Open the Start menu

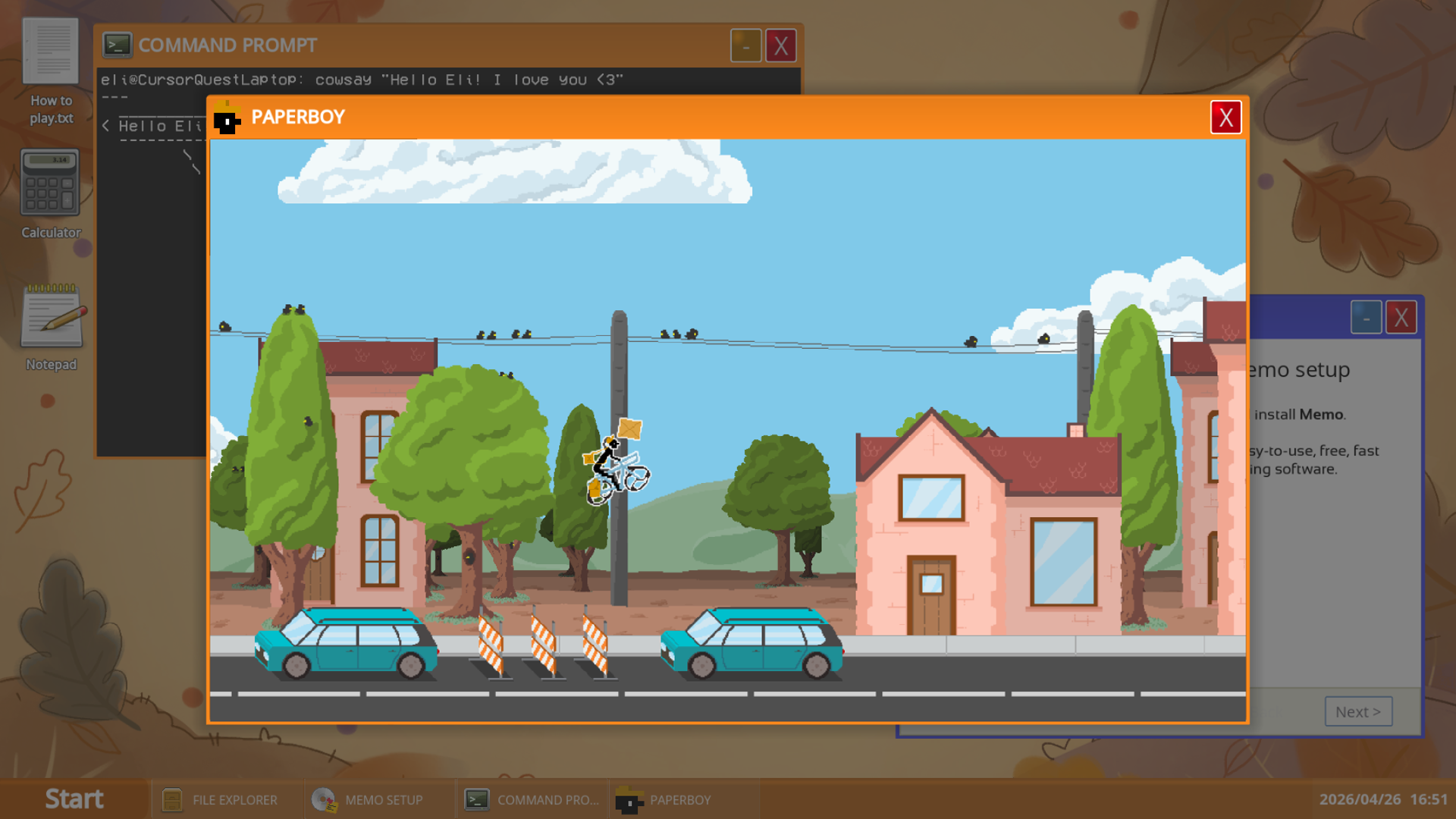pos(74,799)
